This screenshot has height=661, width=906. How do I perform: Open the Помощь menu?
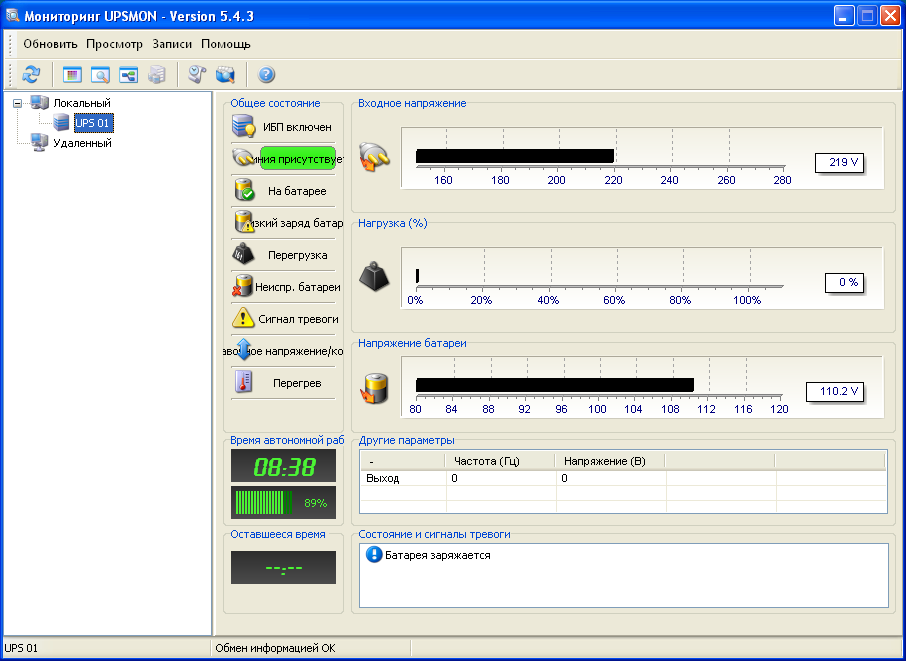click(x=226, y=44)
